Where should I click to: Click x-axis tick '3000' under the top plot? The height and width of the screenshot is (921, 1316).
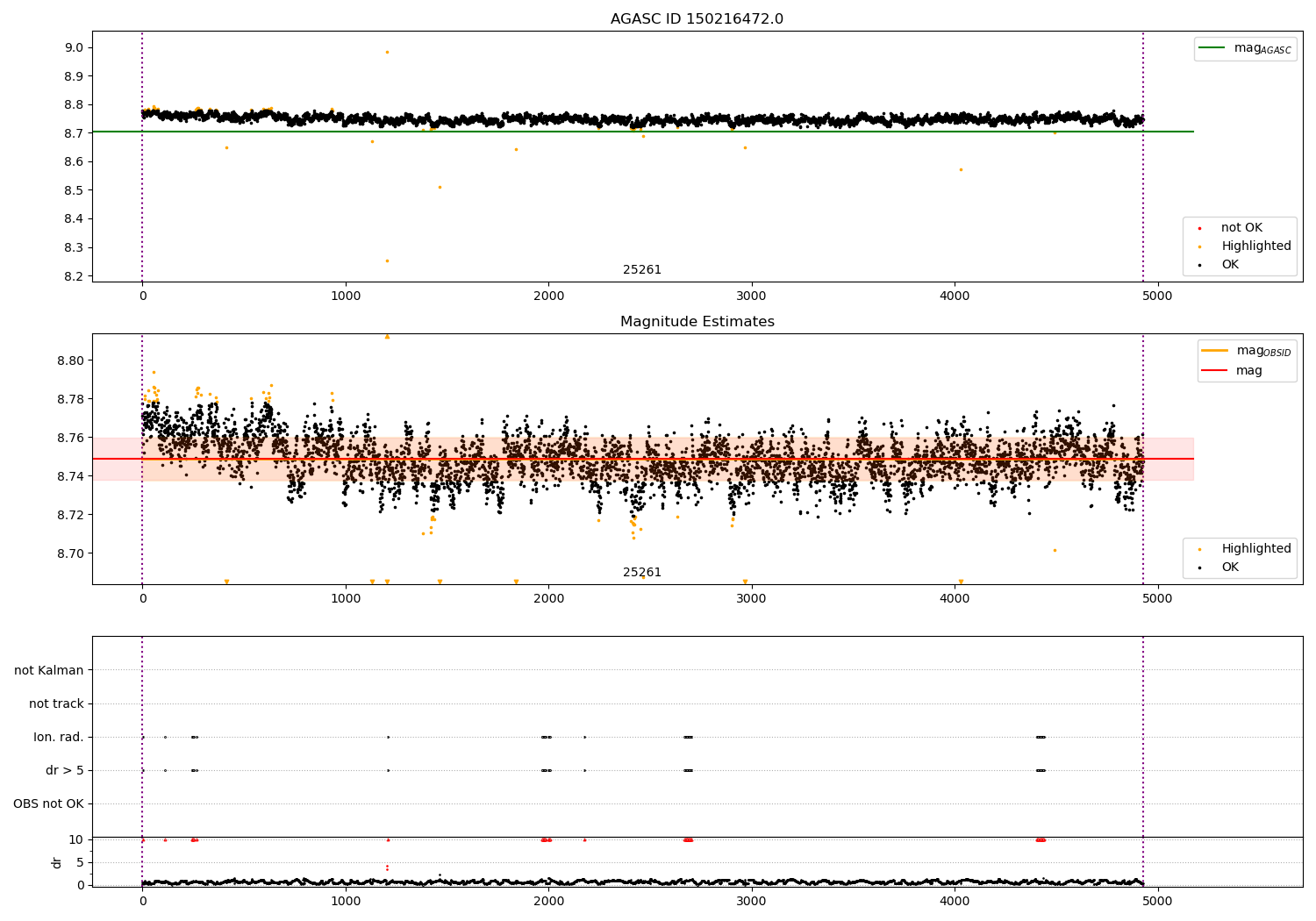point(752,296)
